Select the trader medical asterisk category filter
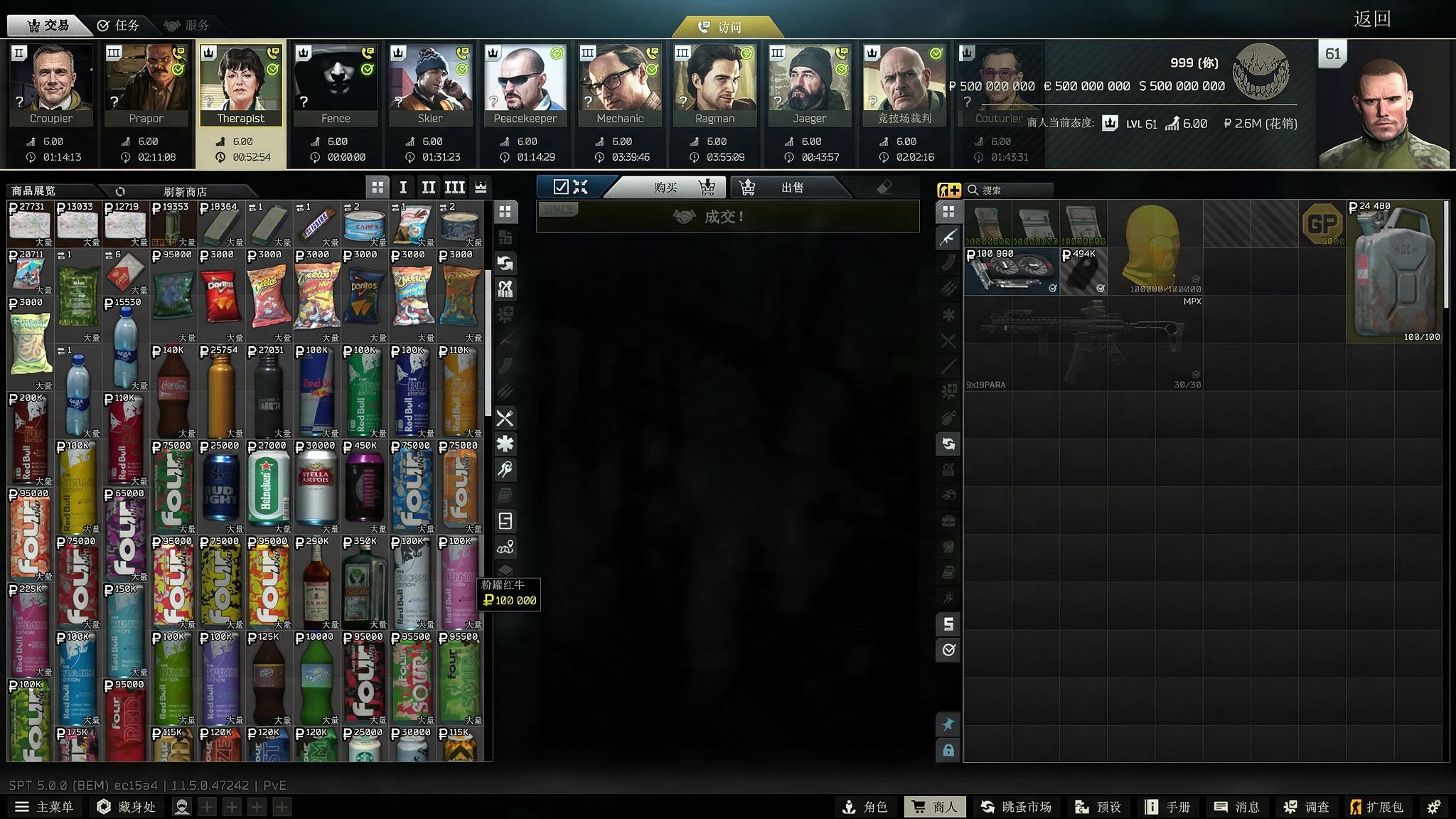This screenshot has height=819, width=1456. coord(505,444)
